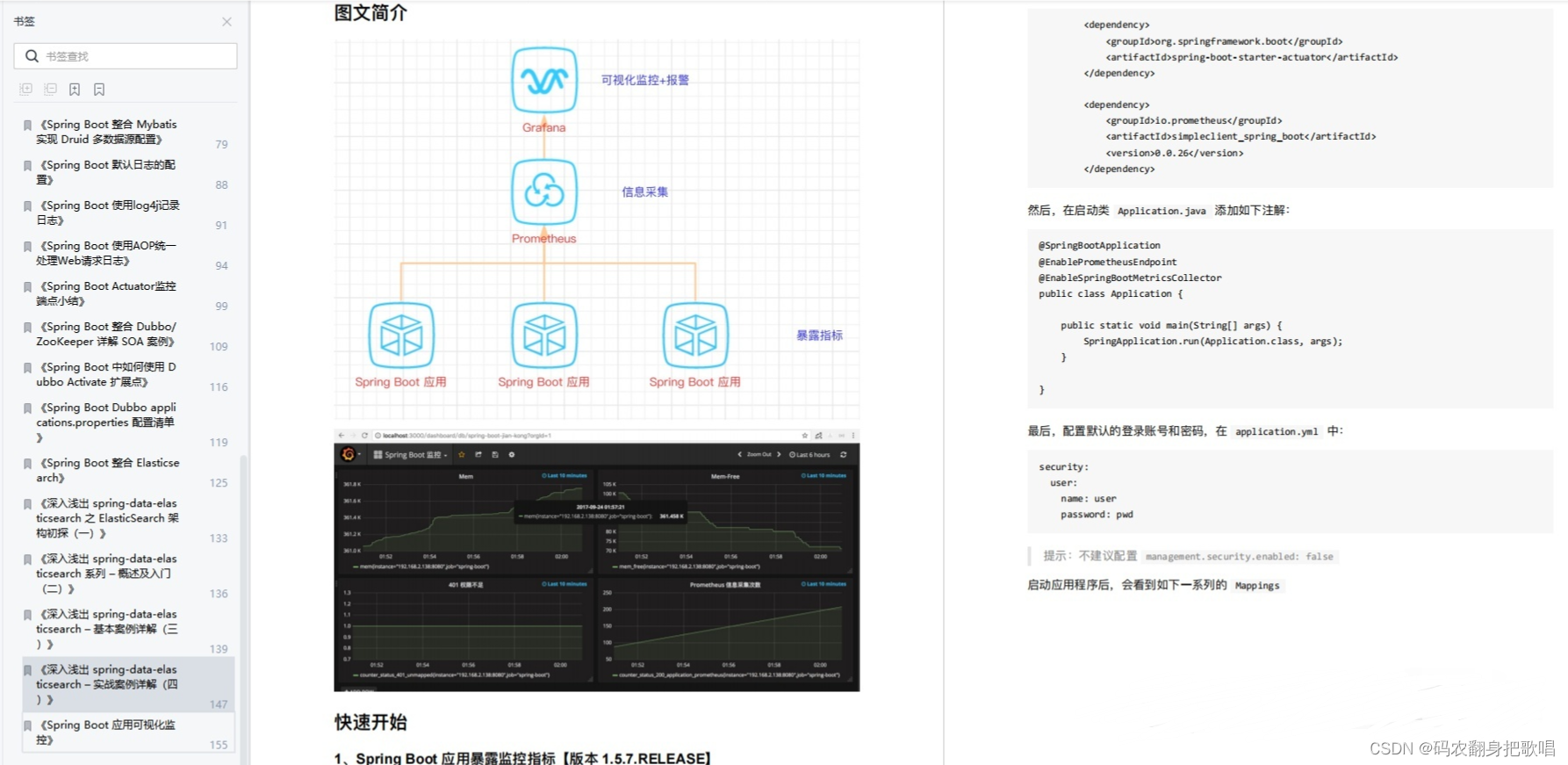The width and height of the screenshot is (1568, 765).
Task: Add a bookmark with the bookmark-plus icon
Action: (x=75, y=90)
